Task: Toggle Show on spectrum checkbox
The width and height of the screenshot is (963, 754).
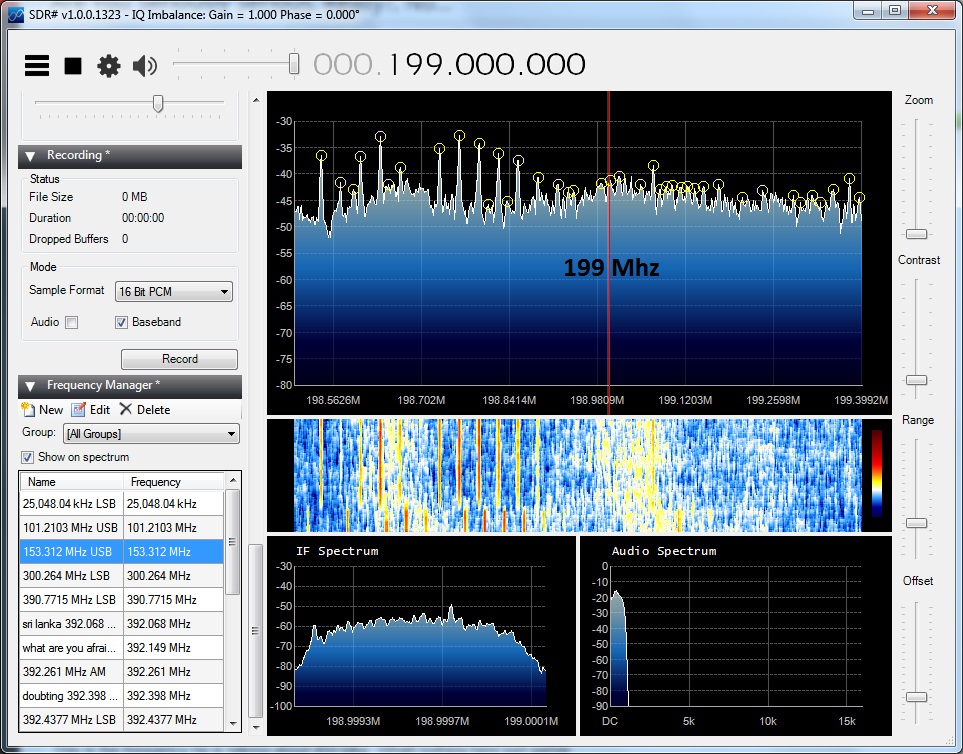Action: tap(28, 457)
